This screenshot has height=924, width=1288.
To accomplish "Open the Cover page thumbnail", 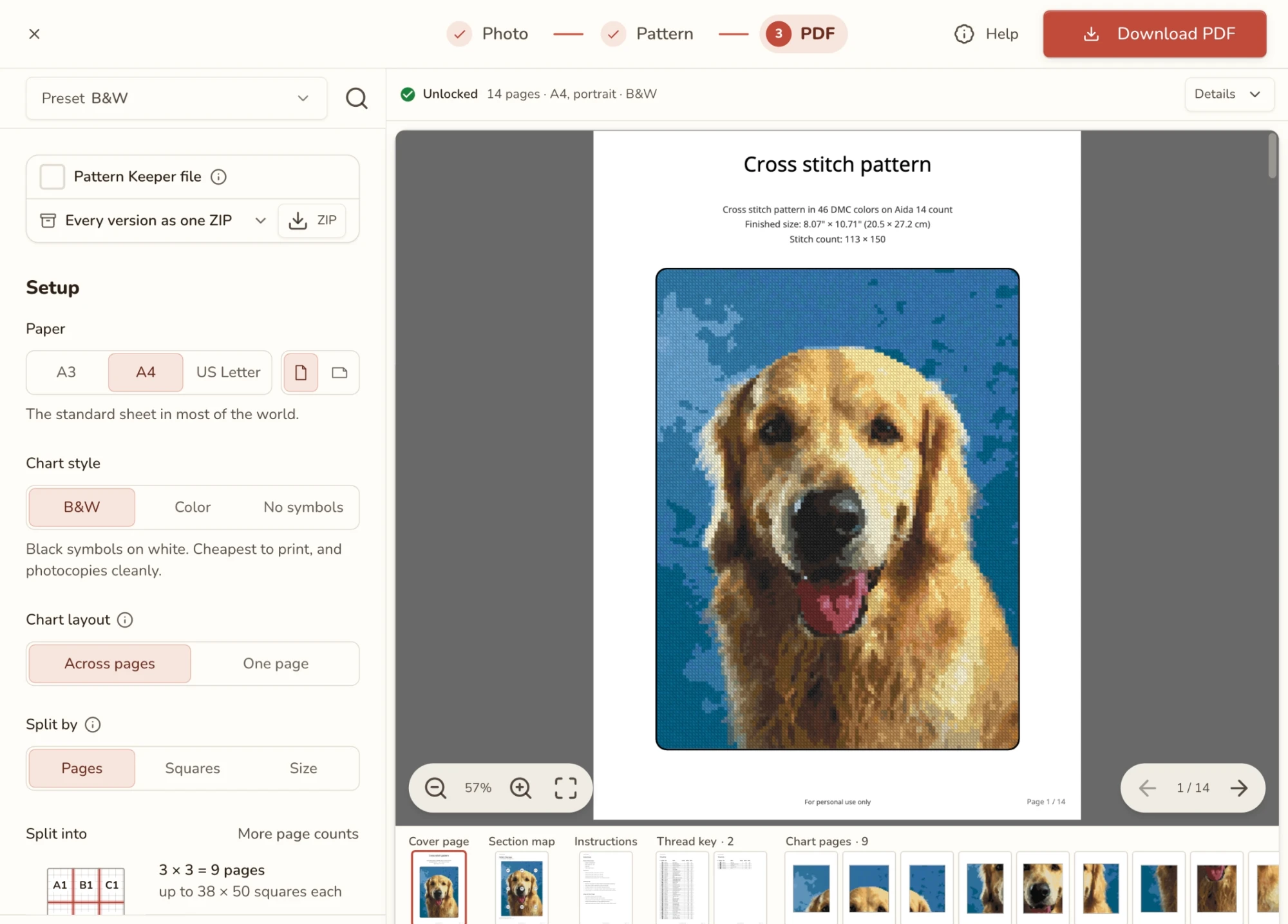I will 439,888.
